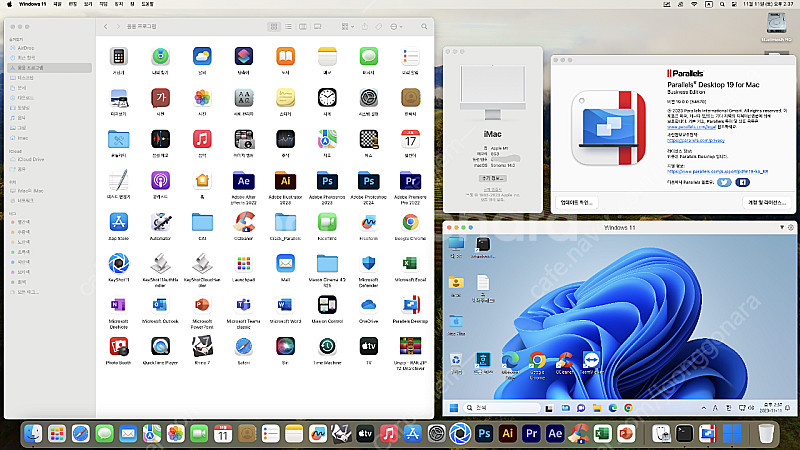Viewport: 800px width, 450px height.
Task: Click the Finder search magnifier icon
Action: [424, 27]
